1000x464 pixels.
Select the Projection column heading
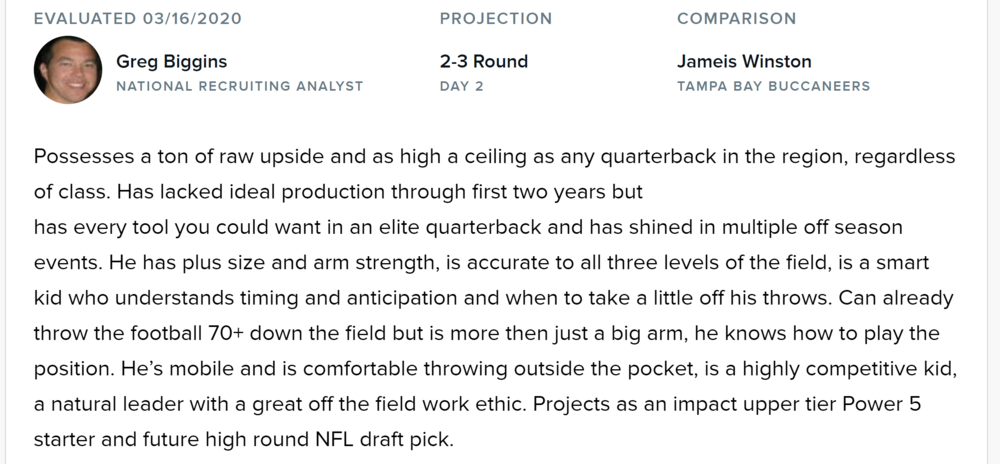495,19
